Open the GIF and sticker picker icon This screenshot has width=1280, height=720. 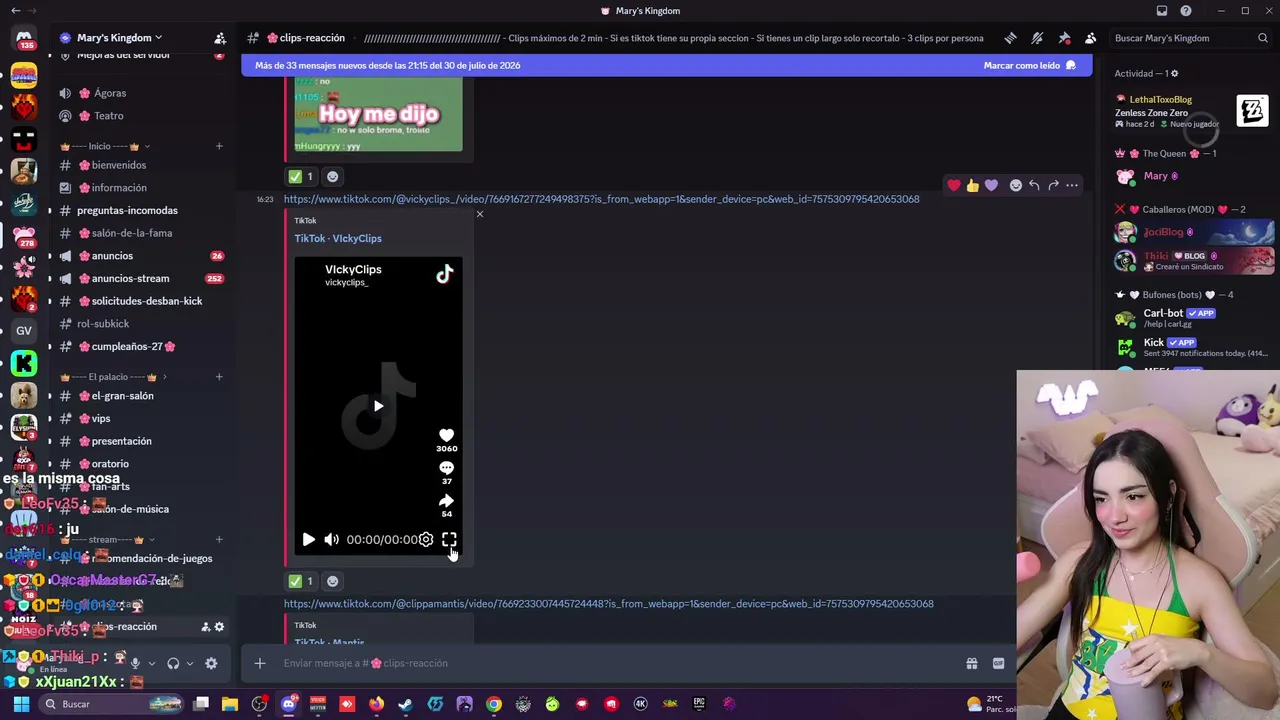(x=998, y=663)
